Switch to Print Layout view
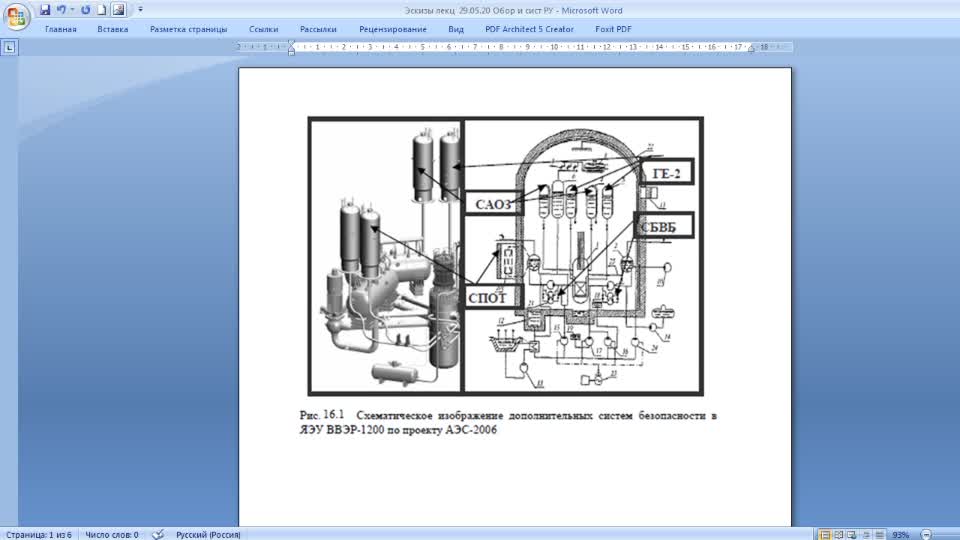 click(825, 534)
